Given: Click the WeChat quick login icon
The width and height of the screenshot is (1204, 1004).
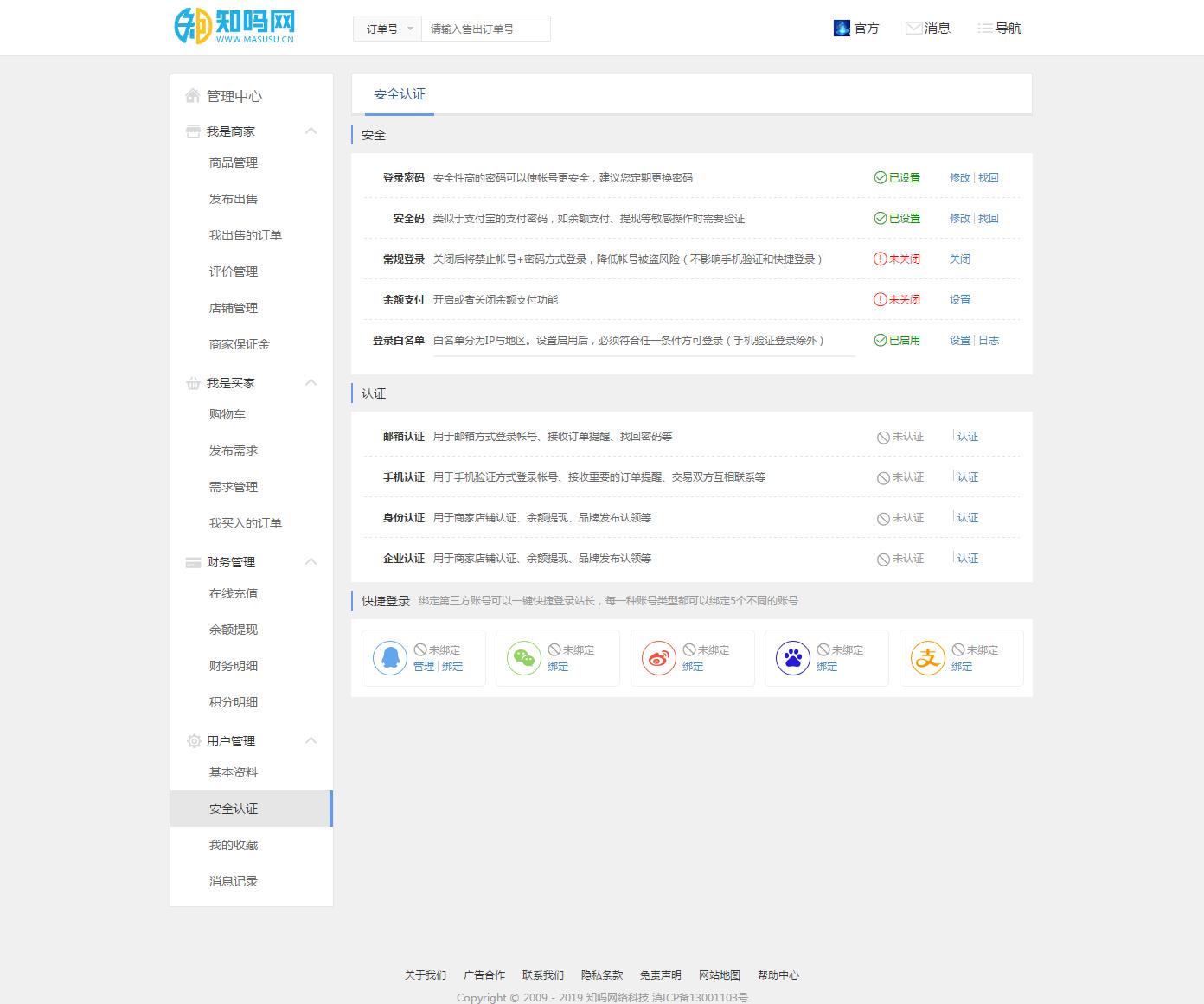Looking at the screenshot, I should click(523, 658).
